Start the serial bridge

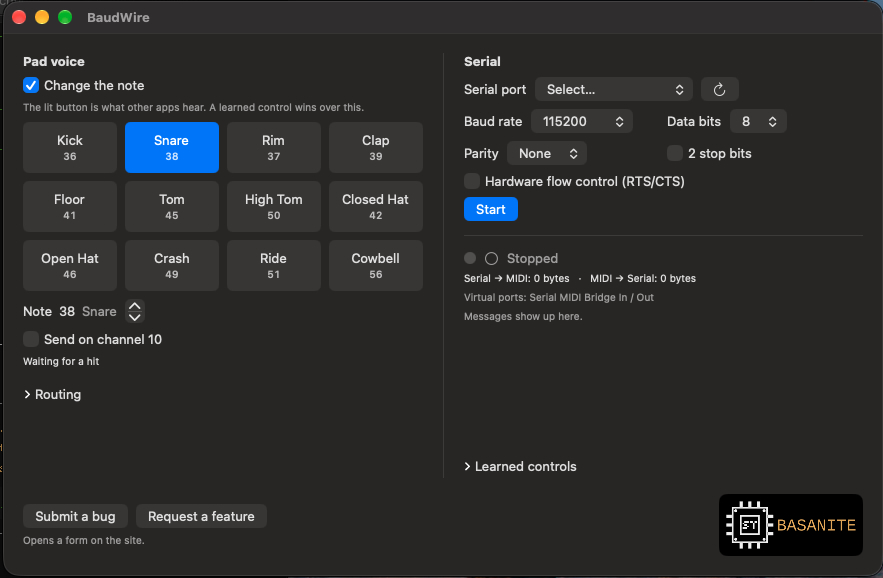point(490,210)
